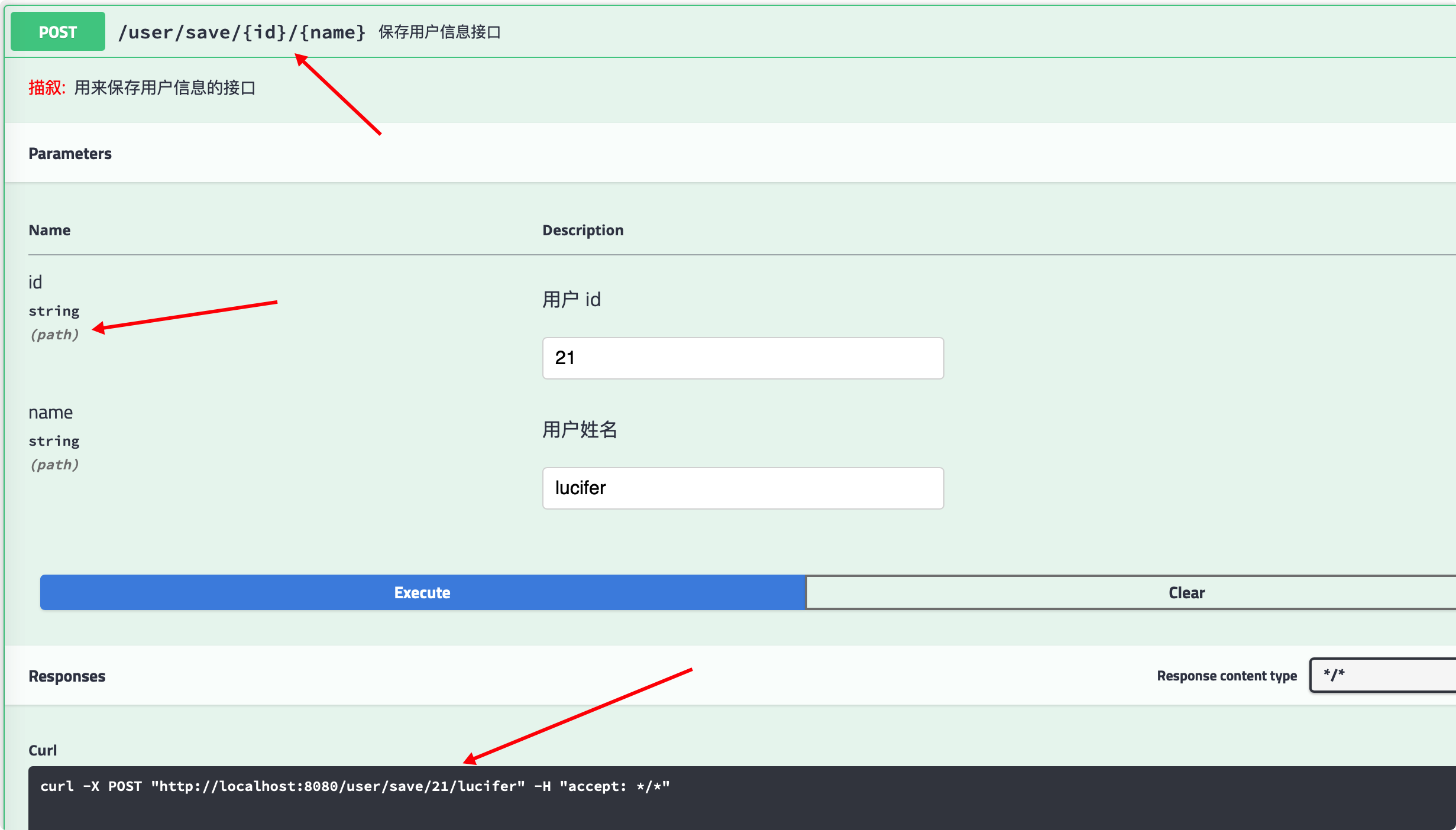Click the green POST method badge
This screenshot has width=1456, height=830.
pyautogui.click(x=58, y=32)
